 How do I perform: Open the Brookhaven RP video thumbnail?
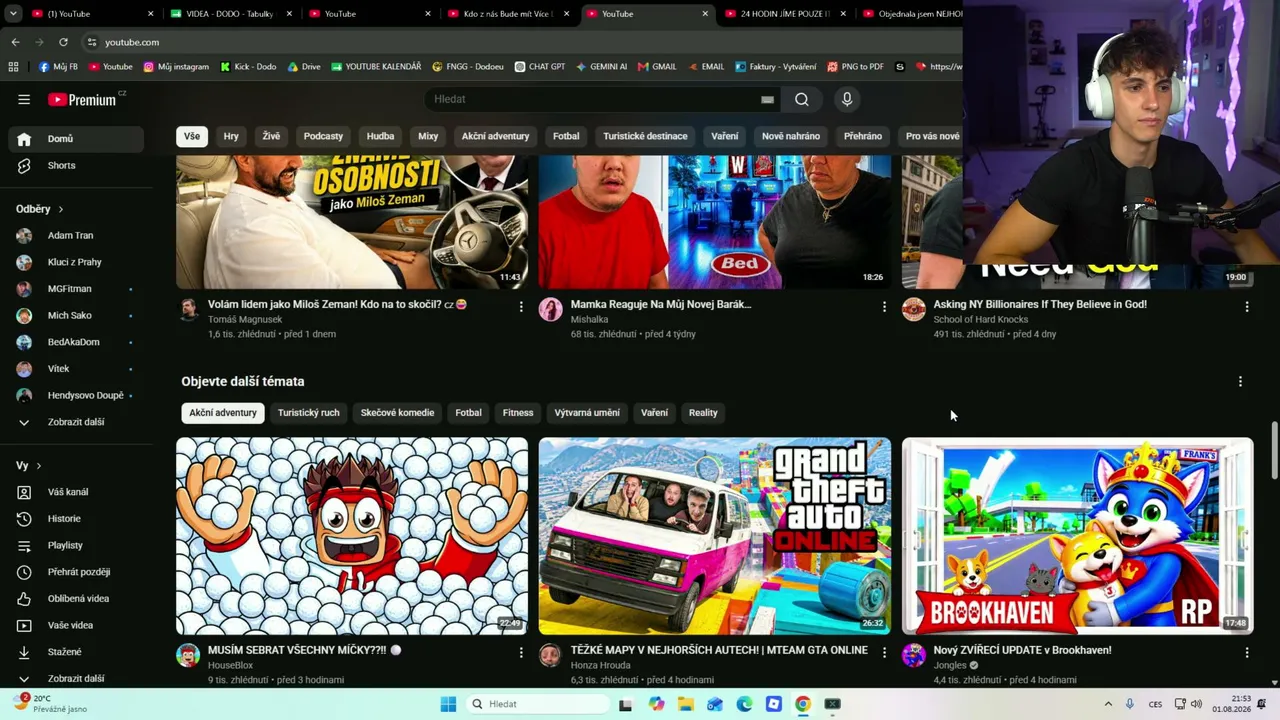tap(1077, 536)
